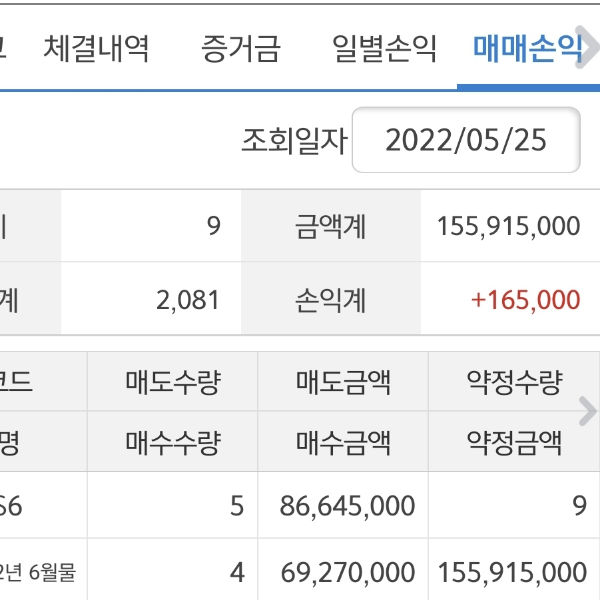Open the 체결내역 tab

(96, 49)
